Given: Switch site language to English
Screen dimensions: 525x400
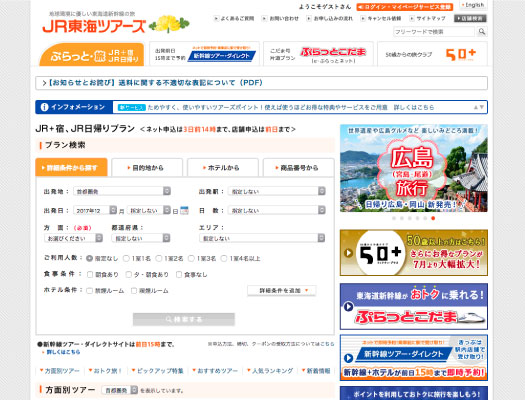Looking at the screenshot, I should [x=473, y=5].
